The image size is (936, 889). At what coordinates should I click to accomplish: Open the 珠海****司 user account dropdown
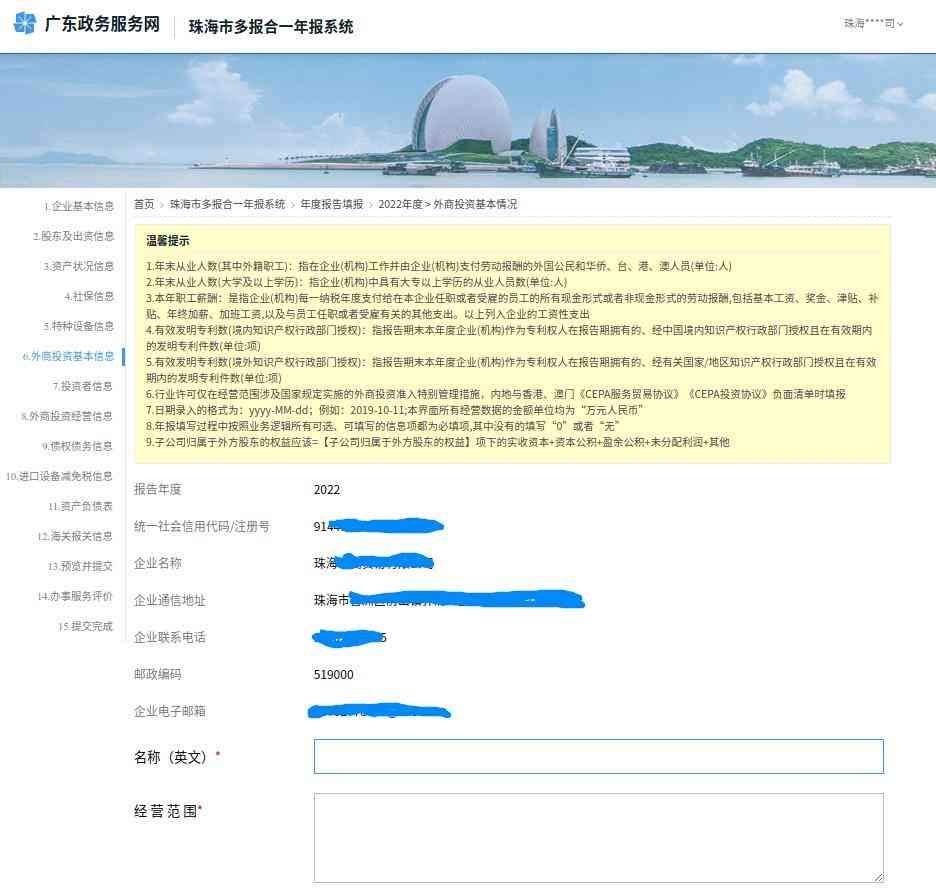coord(873,23)
